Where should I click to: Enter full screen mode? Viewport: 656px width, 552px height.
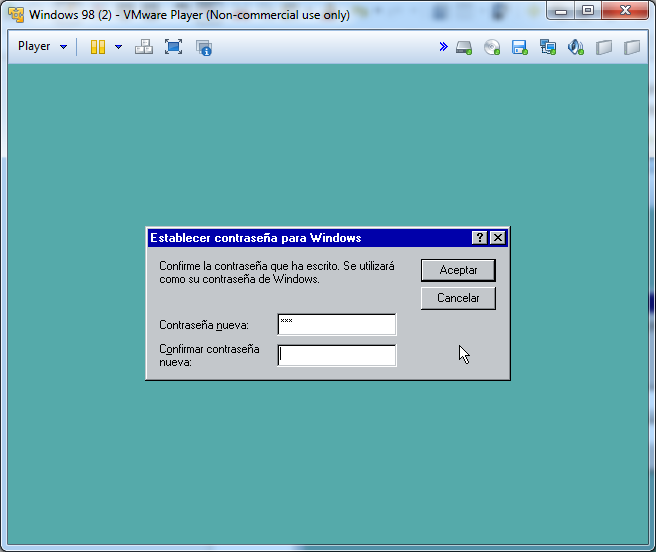click(x=173, y=47)
